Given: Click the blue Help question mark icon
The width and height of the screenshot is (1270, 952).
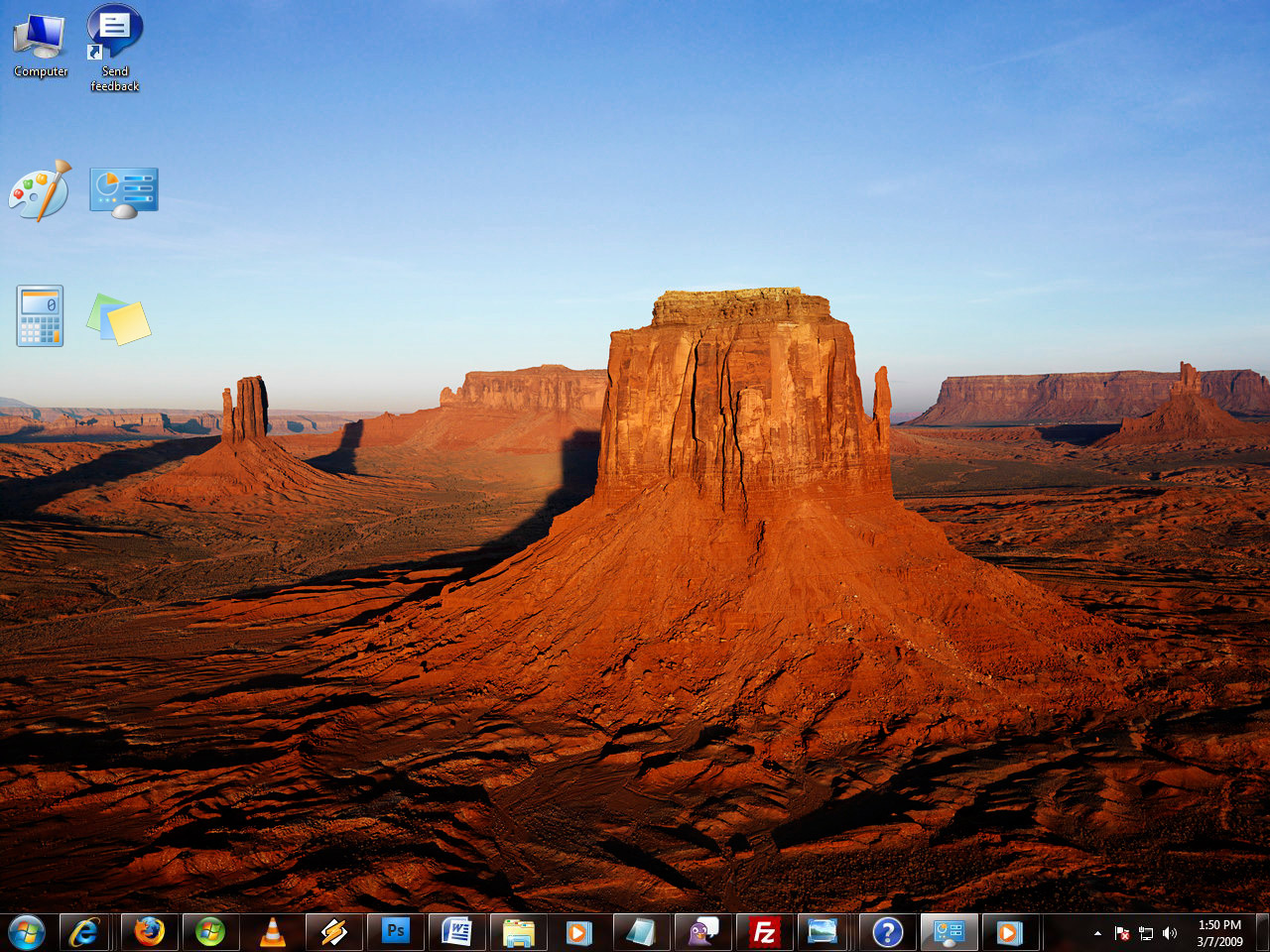Looking at the screenshot, I should click(887, 932).
